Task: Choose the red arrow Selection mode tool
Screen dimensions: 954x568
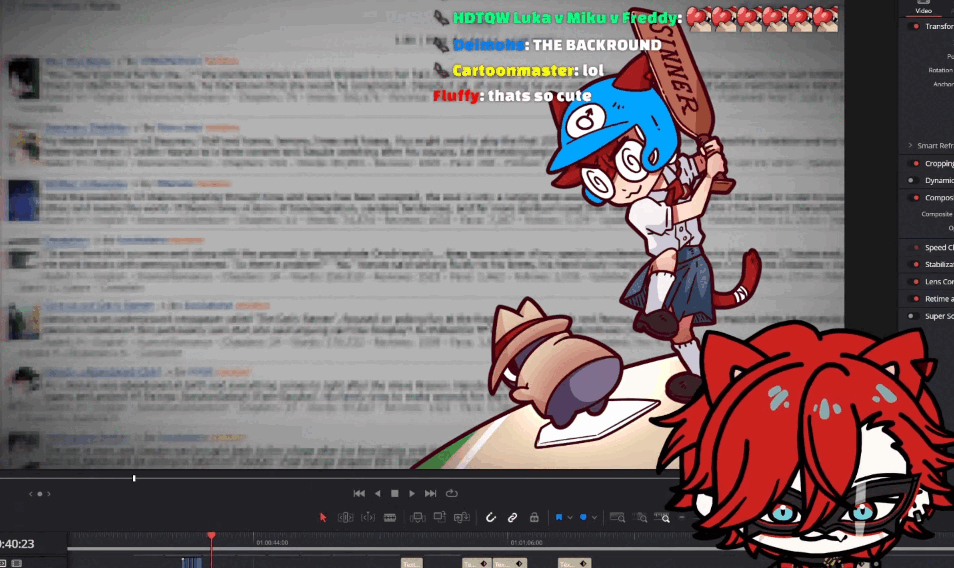Action: pos(323,518)
